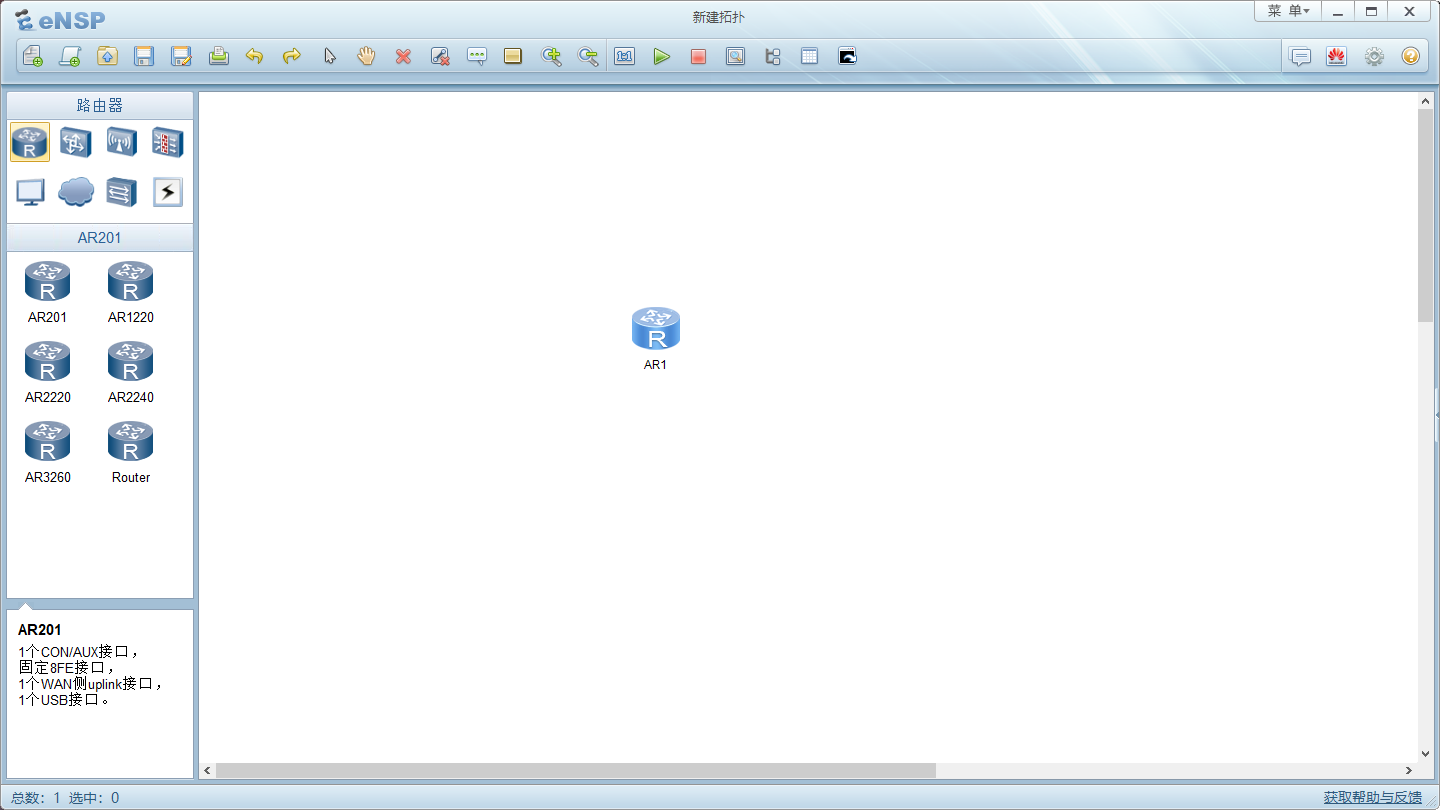Select the arrow pointer tool
This screenshot has width=1440, height=810.
(329, 57)
